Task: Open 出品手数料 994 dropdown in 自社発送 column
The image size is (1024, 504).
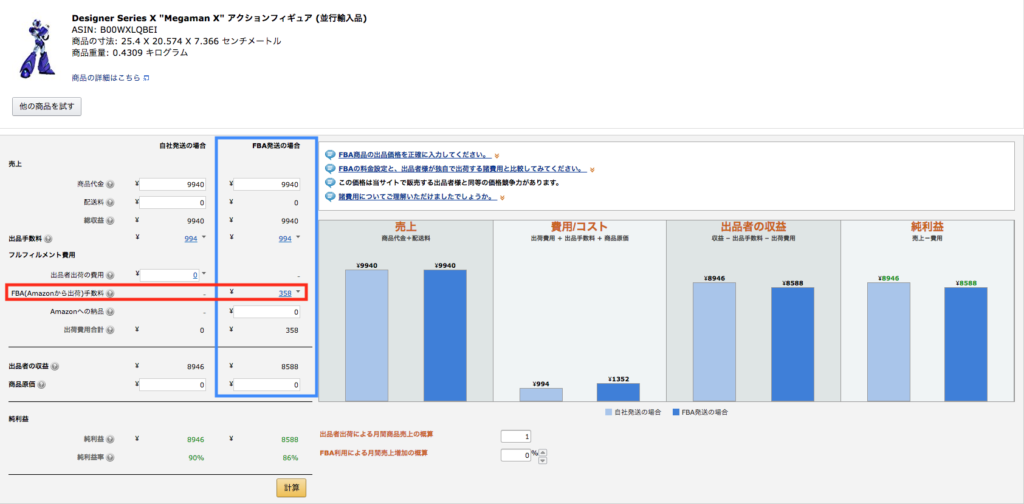Action: pyautogui.click(x=204, y=237)
